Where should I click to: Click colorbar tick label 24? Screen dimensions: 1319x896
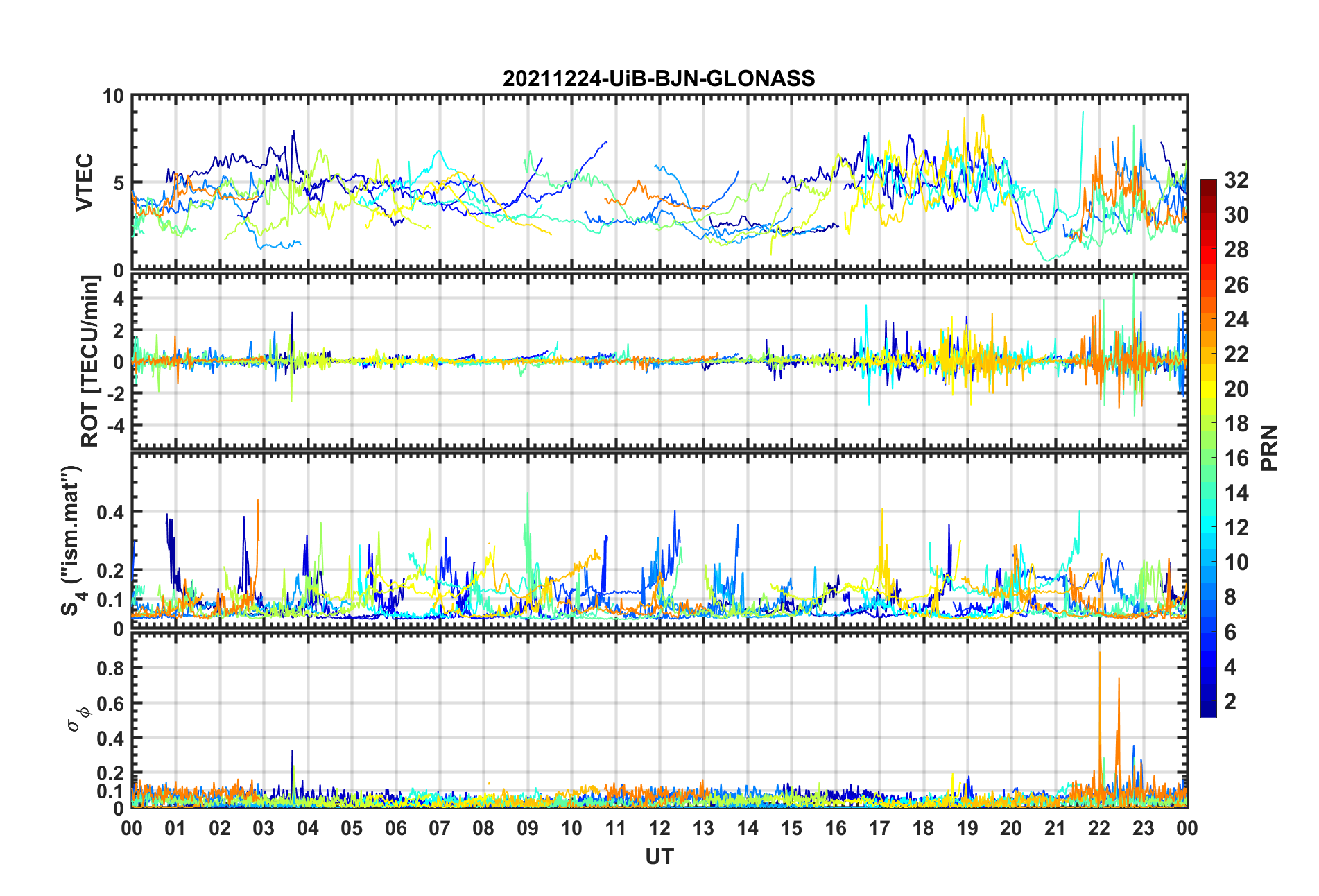point(1236,319)
